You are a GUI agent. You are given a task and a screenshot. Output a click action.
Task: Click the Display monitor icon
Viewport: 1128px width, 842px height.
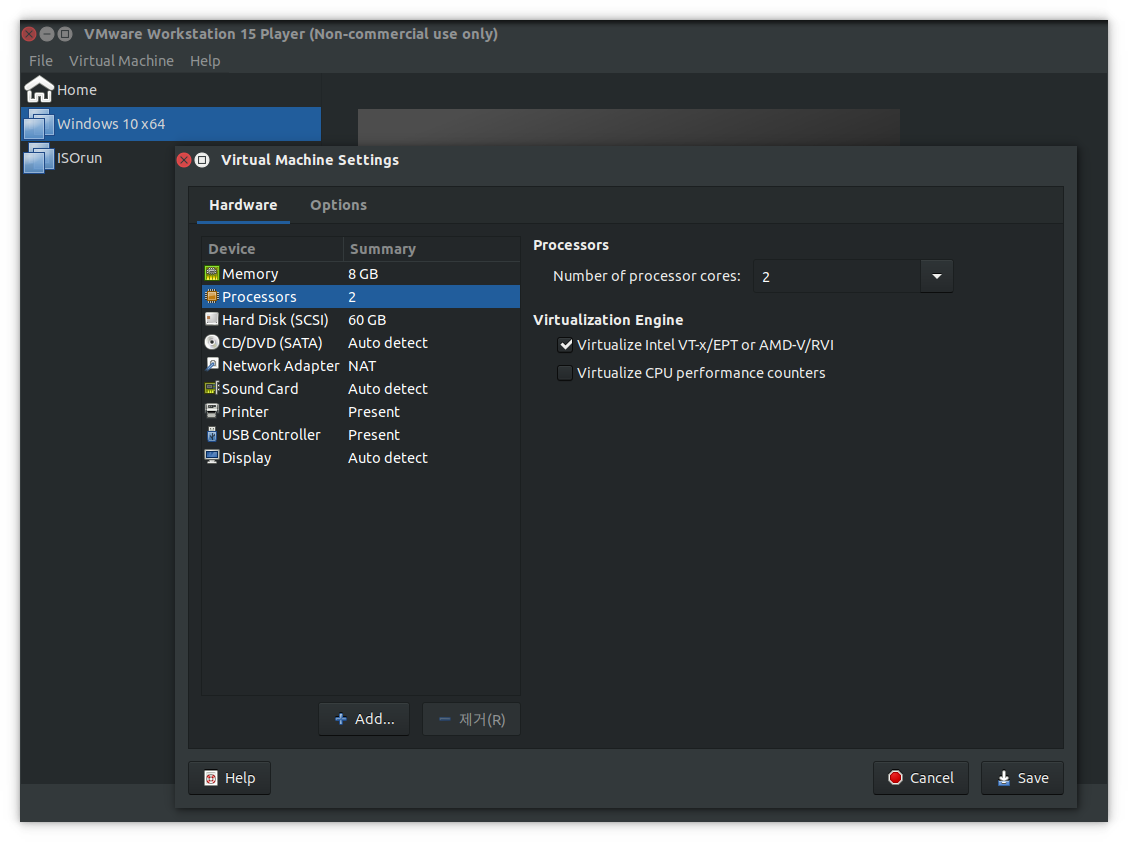212,457
